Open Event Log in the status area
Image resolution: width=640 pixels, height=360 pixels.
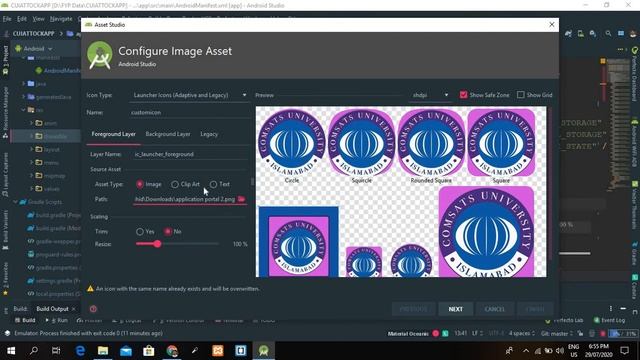click(609, 320)
